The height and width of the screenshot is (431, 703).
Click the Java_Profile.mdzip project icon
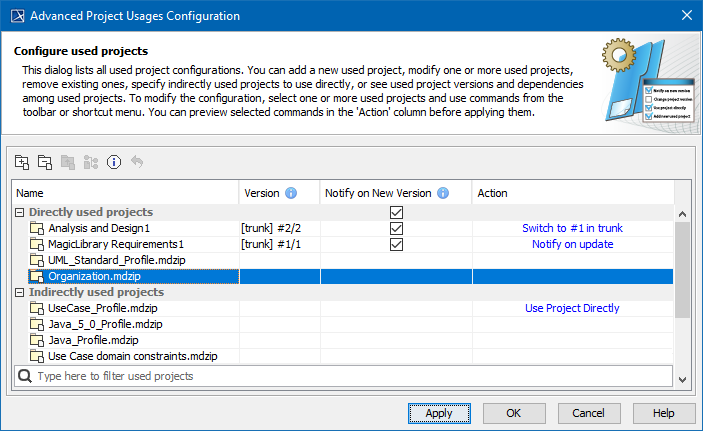point(38,340)
